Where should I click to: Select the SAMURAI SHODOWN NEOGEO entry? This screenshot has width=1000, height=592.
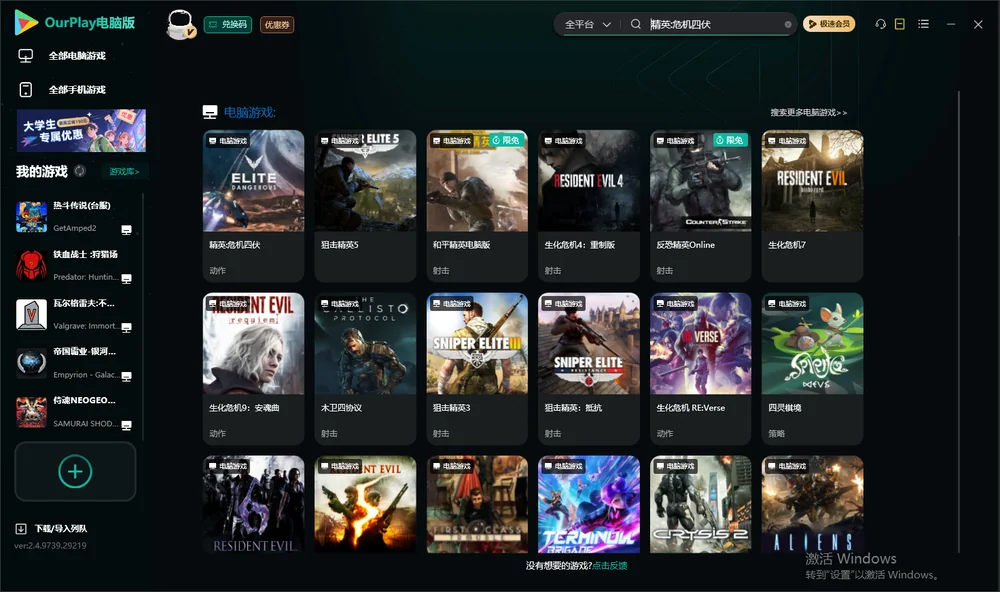tap(75, 412)
